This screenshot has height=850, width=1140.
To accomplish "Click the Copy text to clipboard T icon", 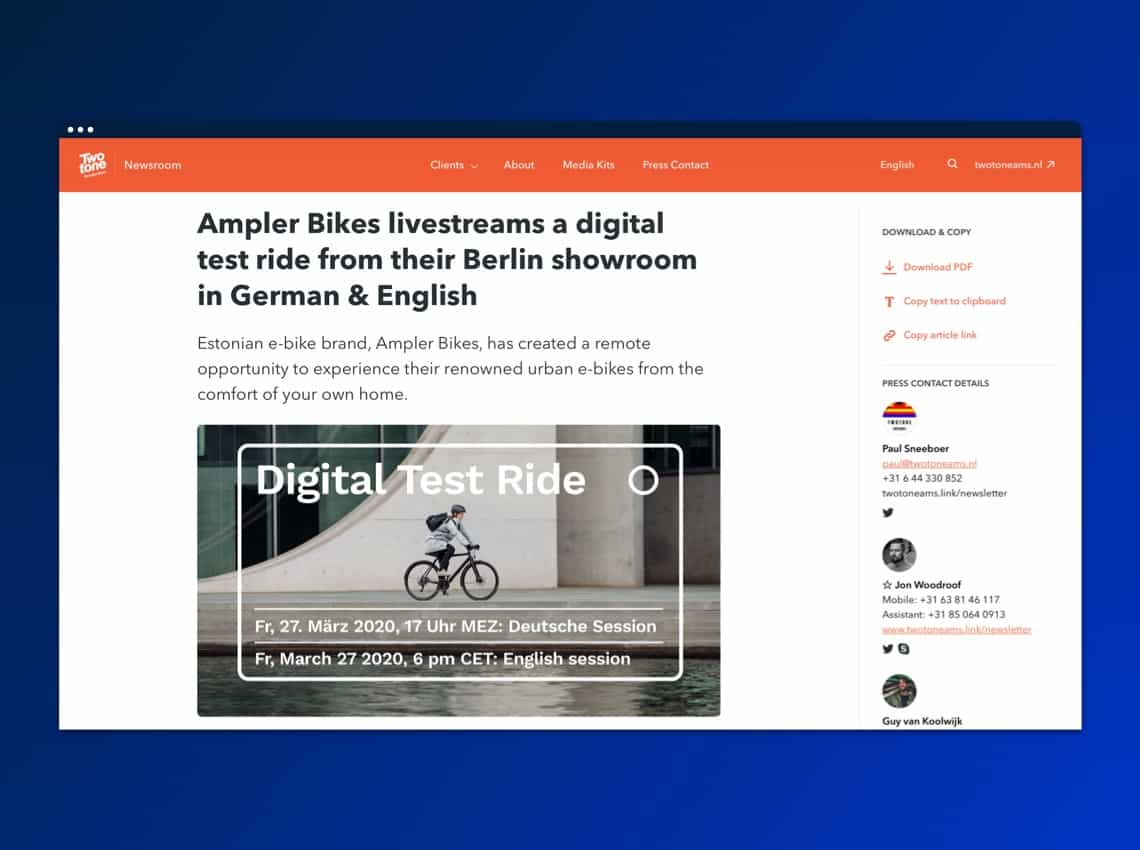I will [889, 301].
